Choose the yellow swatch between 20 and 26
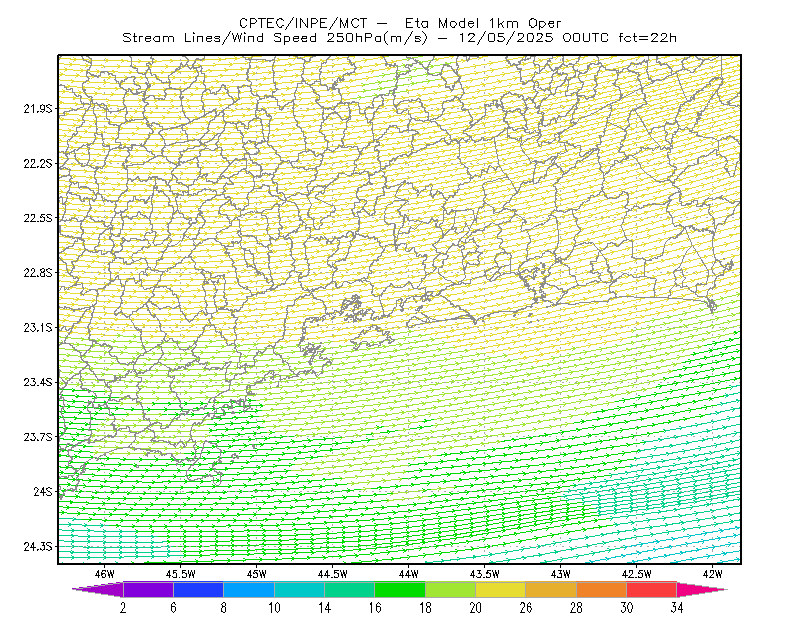800x618 pixels. [501, 589]
